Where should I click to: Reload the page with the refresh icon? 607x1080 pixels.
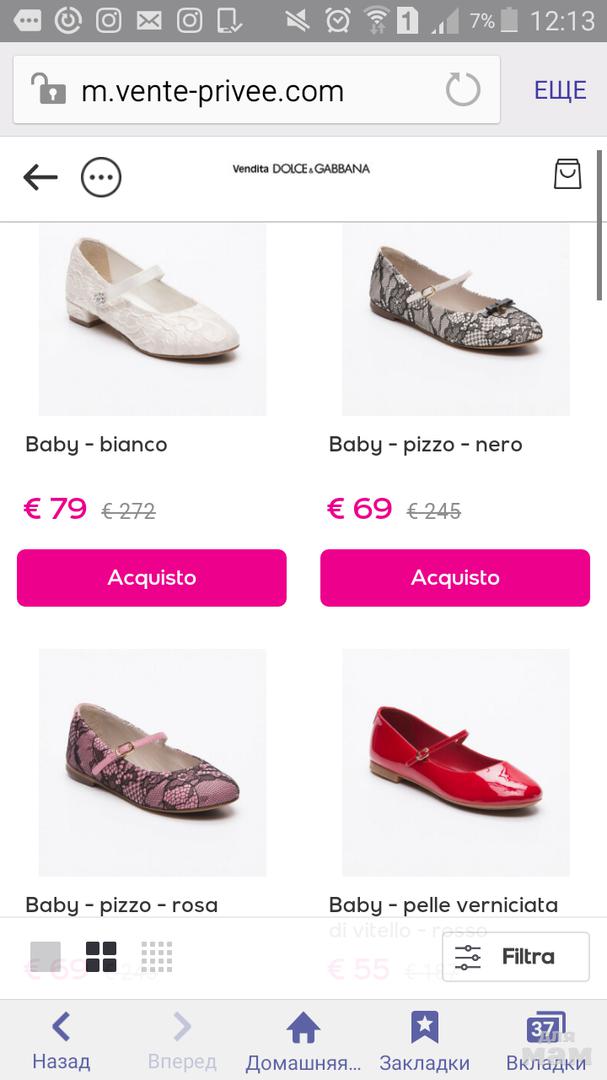coord(463,90)
